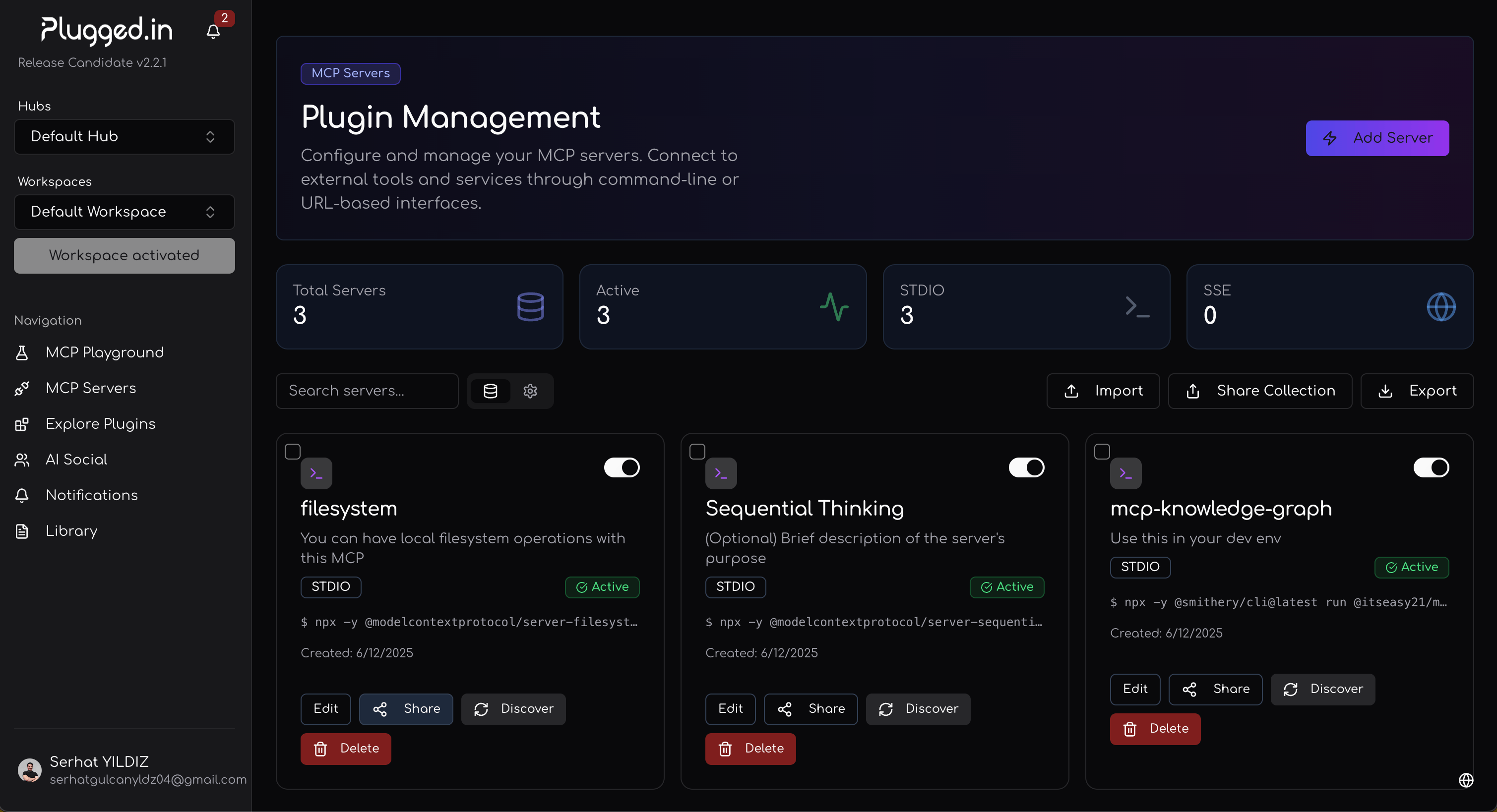The width and height of the screenshot is (1497, 812).
Task: Toggle the filesystem server switch
Action: click(622, 467)
